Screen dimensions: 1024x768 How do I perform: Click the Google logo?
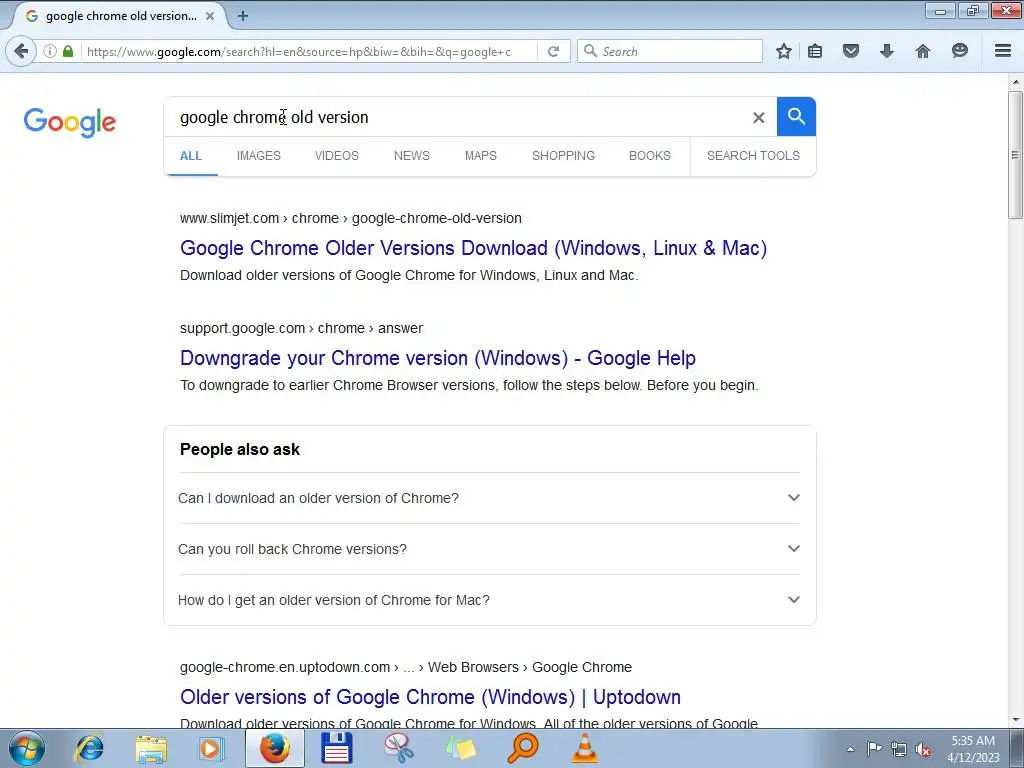point(70,122)
